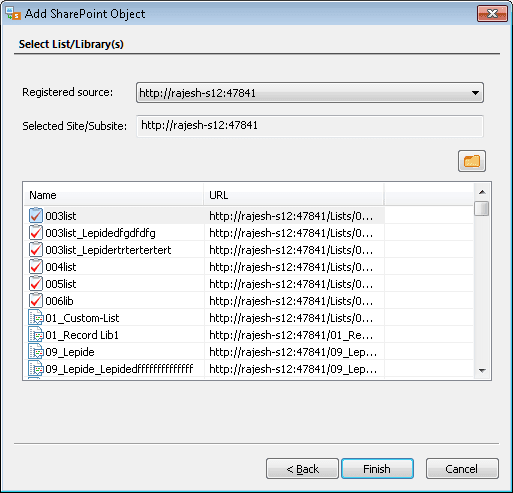513x493 pixels.
Task: Click the URL cell of 09_Lepide
Action: click(293, 352)
